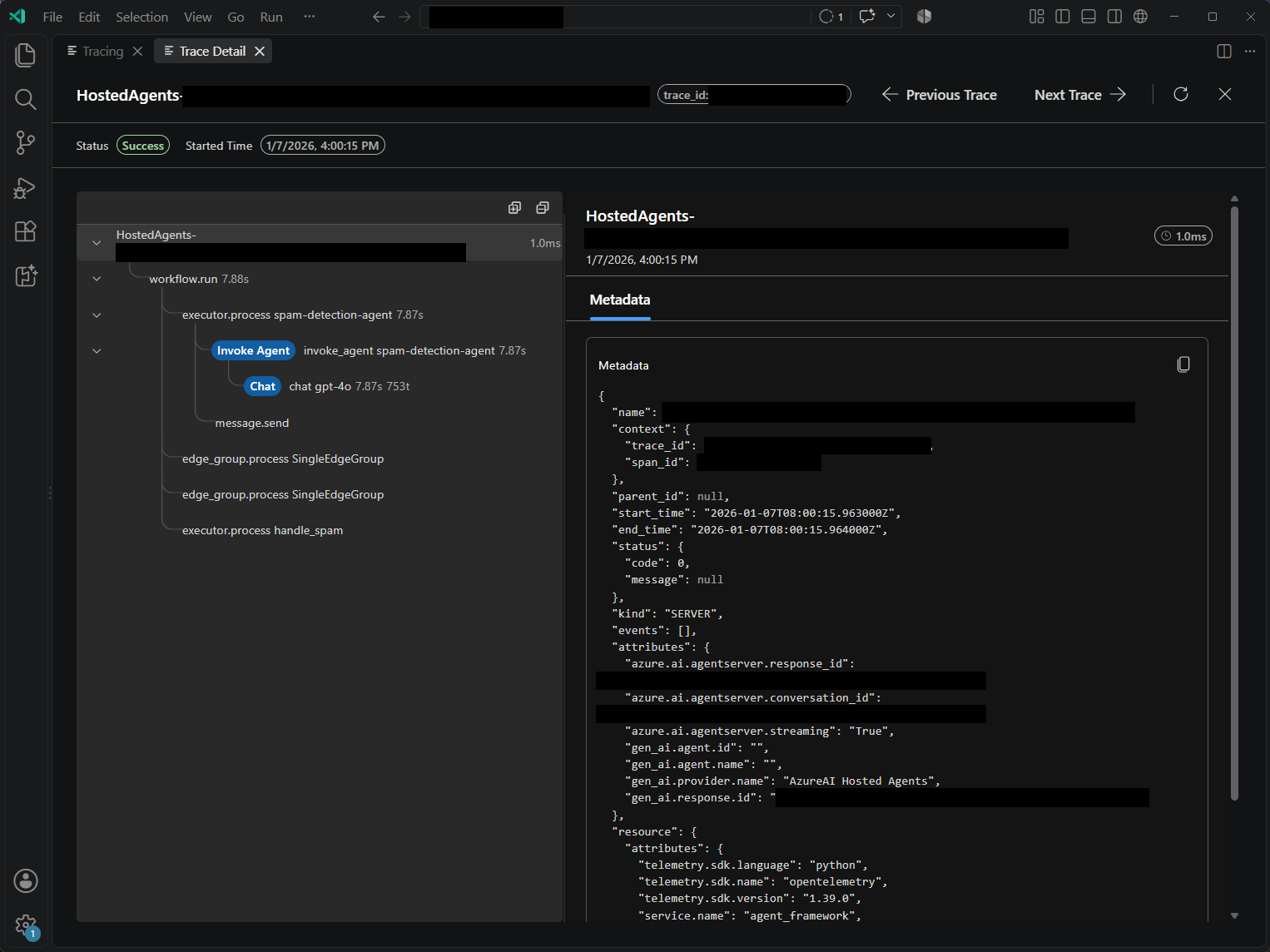The height and width of the screenshot is (952, 1270).
Task: Open the AI Toolkit sidebar icon
Action: tap(26, 275)
